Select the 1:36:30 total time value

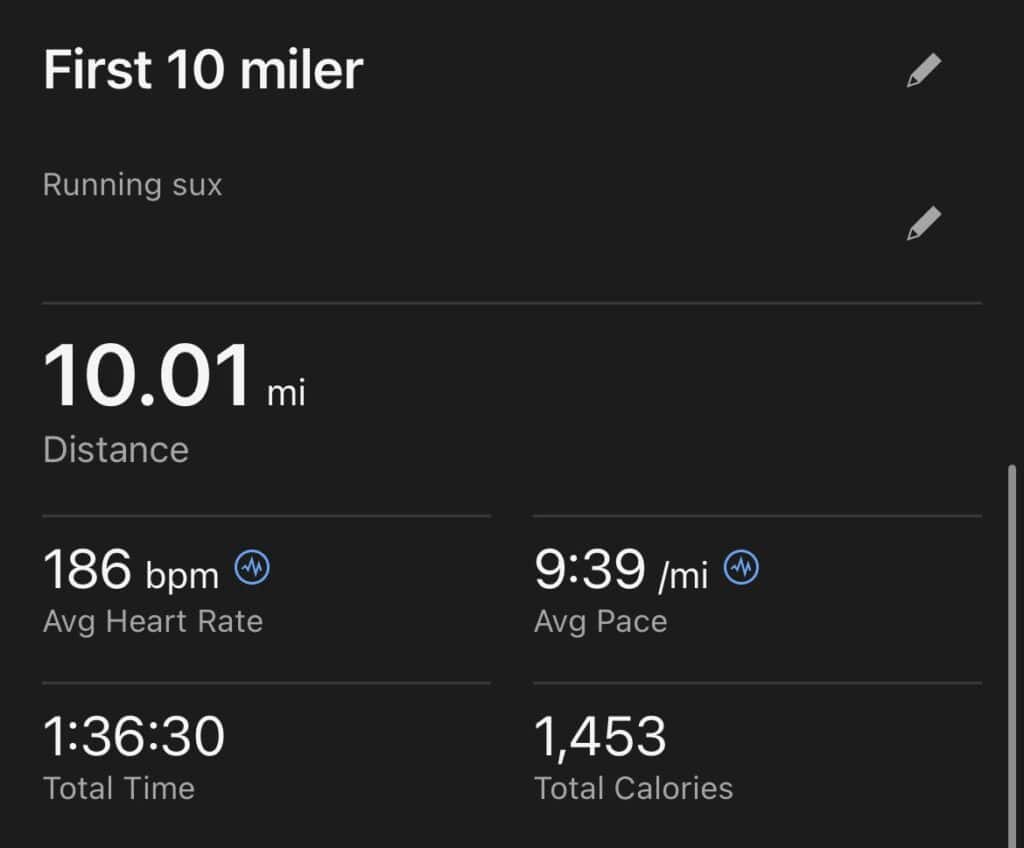click(x=134, y=737)
